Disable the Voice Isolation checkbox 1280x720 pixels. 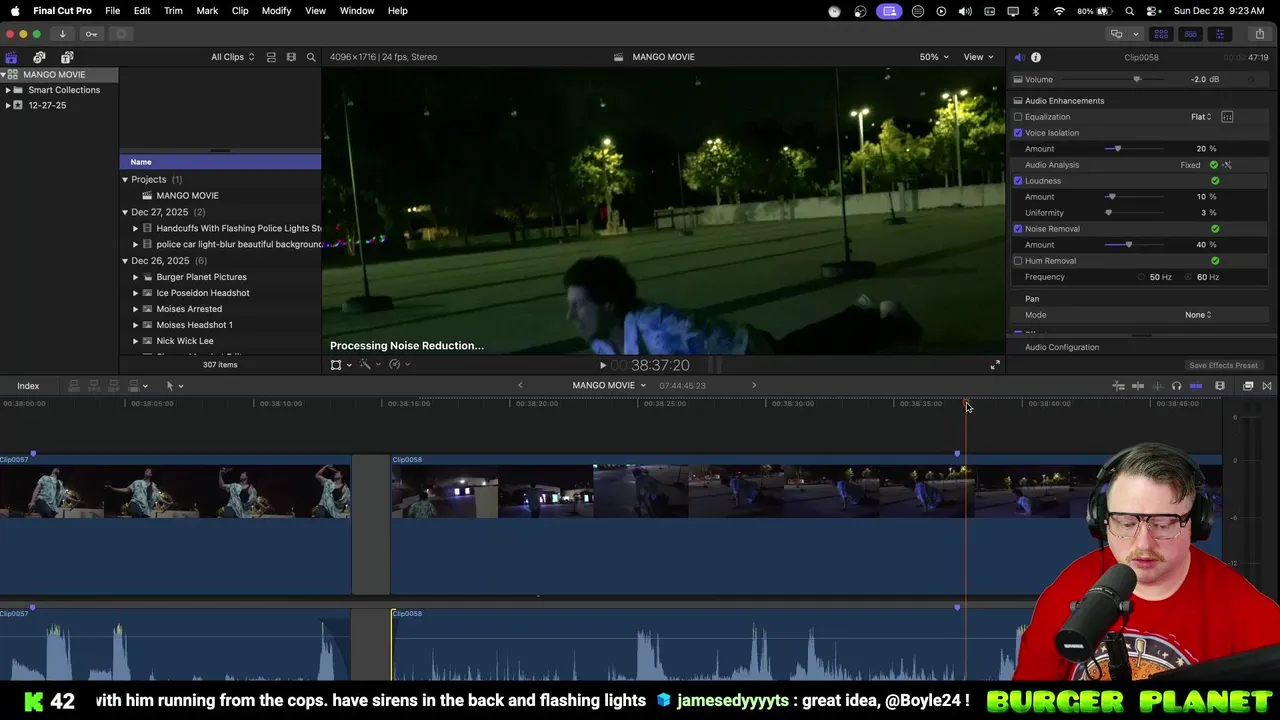pyautogui.click(x=1018, y=133)
